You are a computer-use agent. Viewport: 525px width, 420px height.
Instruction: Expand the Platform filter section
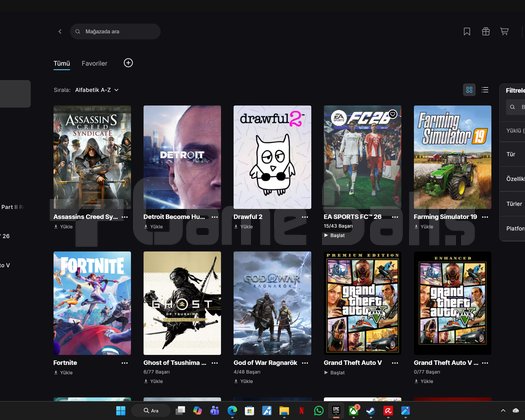tap(512, 228)
